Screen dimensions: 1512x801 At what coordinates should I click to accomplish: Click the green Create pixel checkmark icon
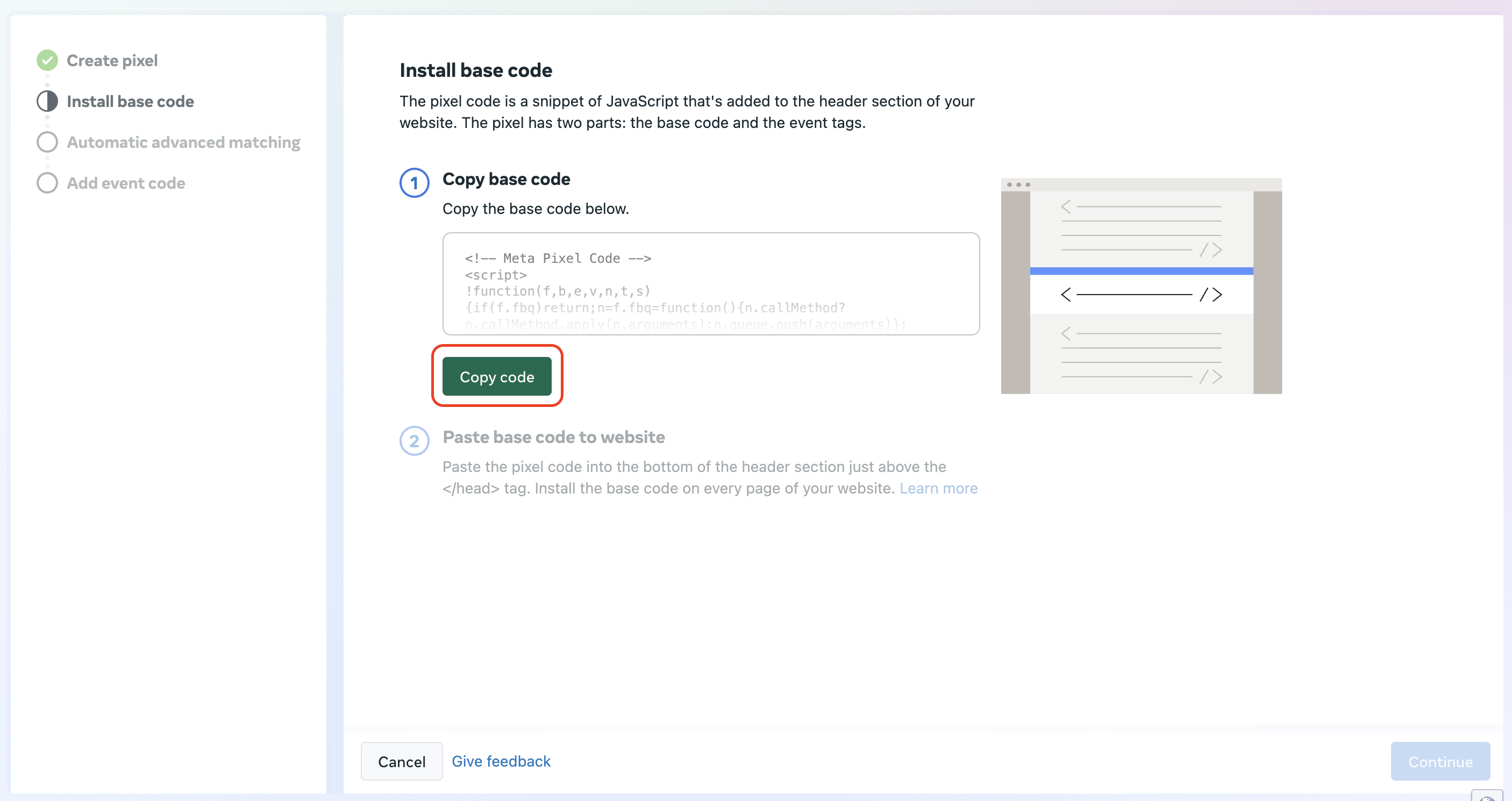tap(47, 60)
